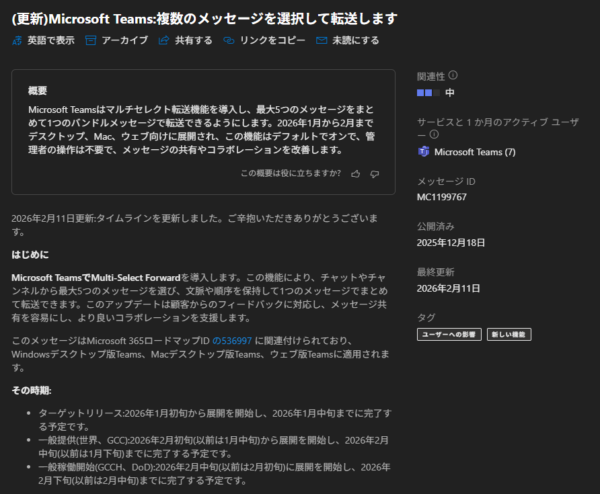Image resolution: width=600 pixels, height=494 pixels.
Task: Click the translate icon for 英語で表示
Action: pos(17,40)
